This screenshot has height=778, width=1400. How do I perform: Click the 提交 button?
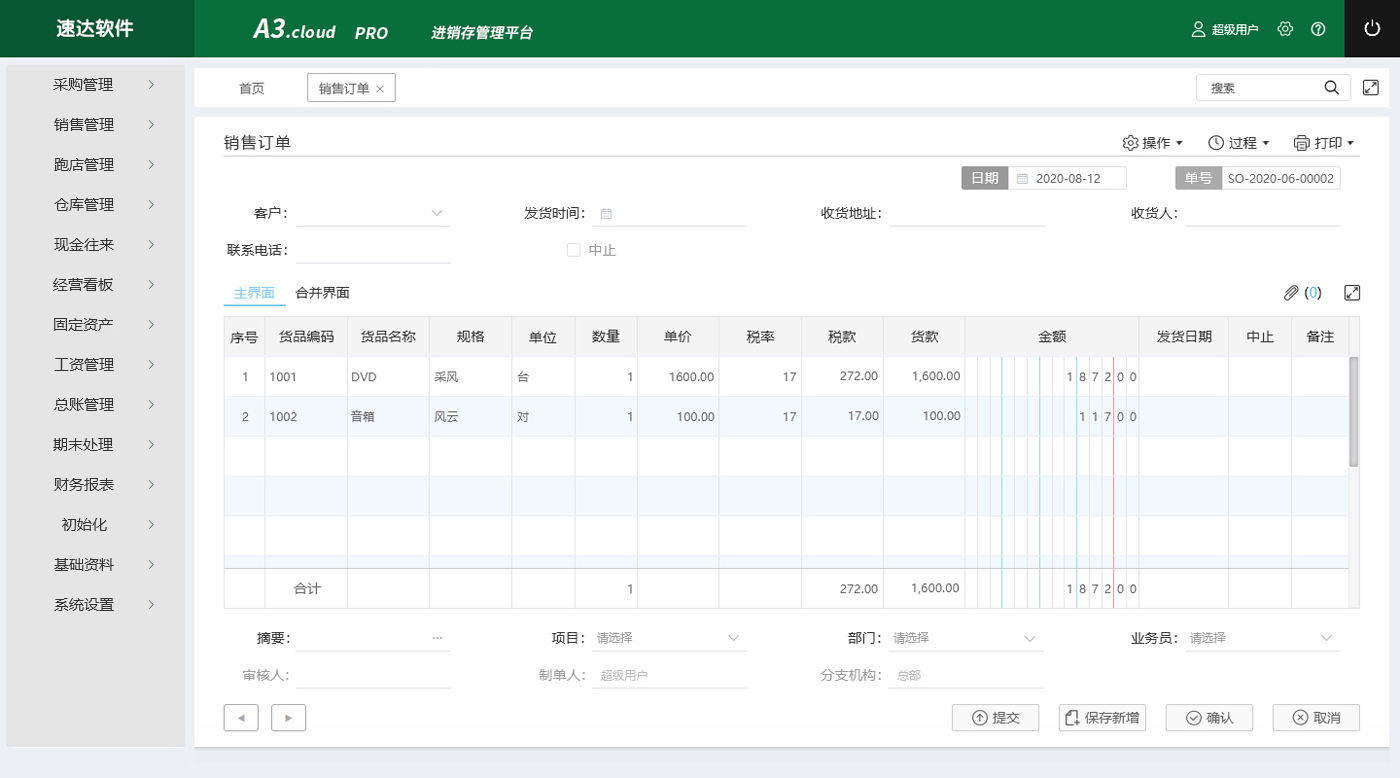point(996,717)
